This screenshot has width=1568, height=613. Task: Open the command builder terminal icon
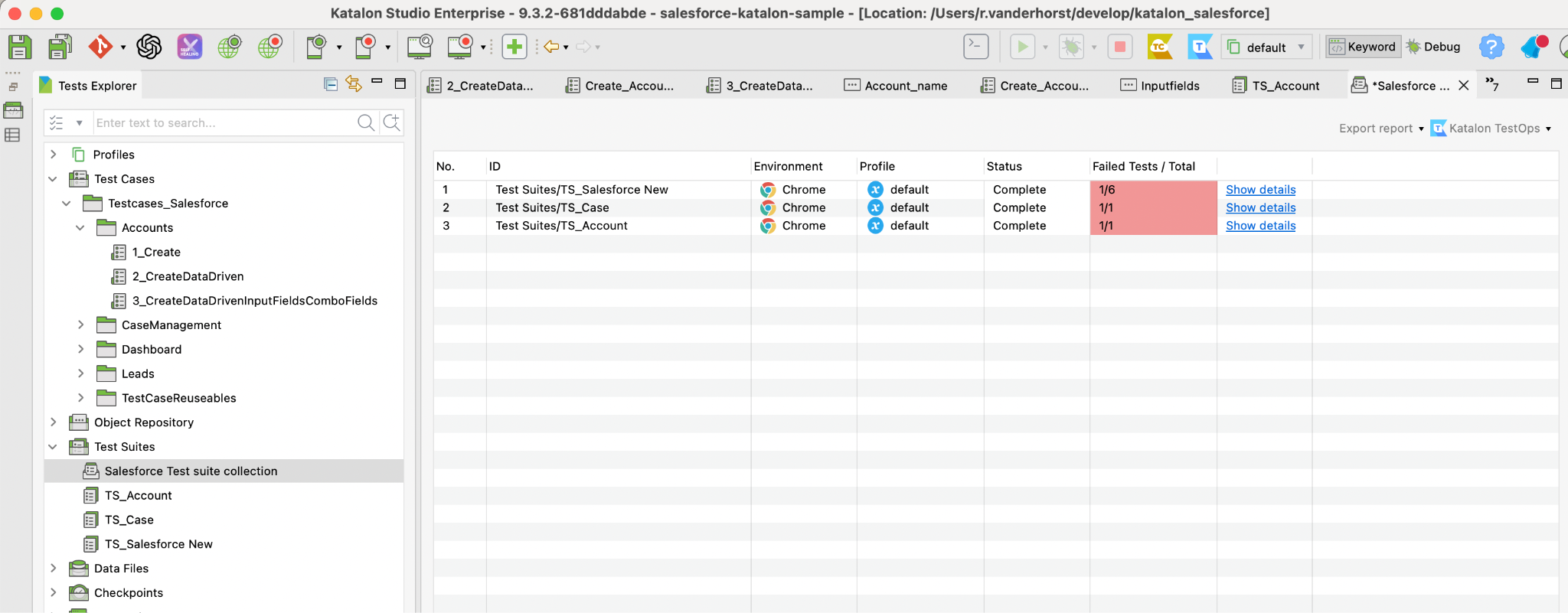(x=975, y=47)
